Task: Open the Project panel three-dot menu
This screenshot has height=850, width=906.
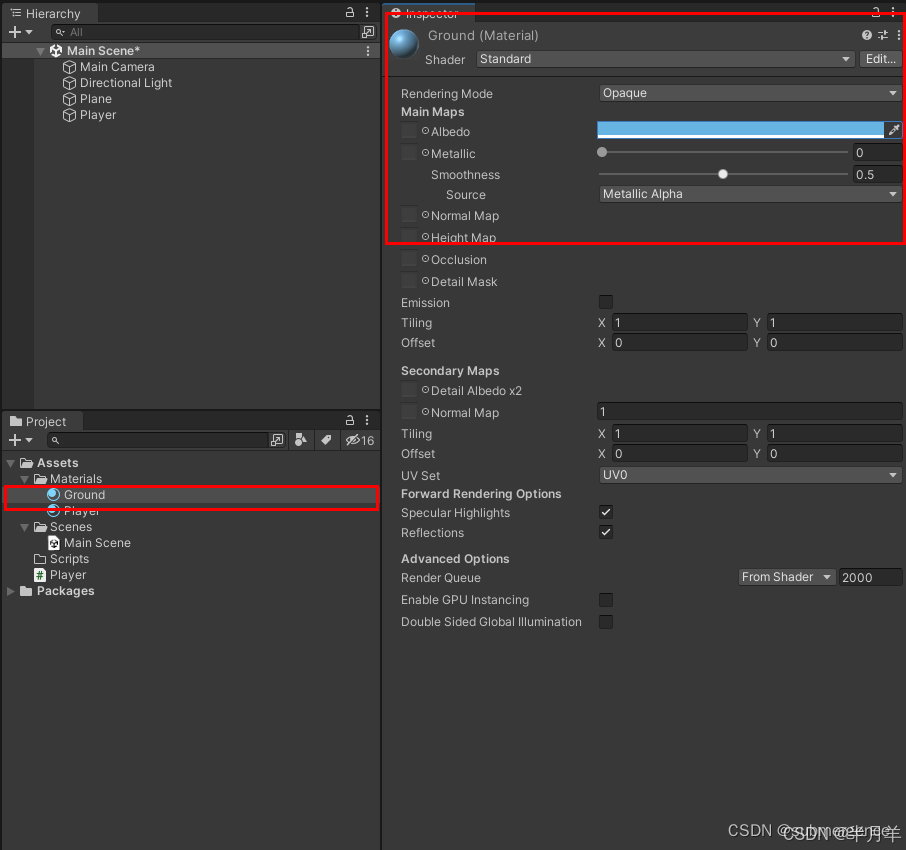Action: 367,420
